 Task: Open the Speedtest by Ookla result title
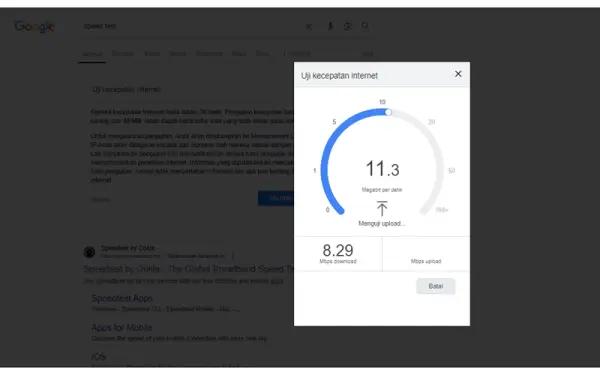[x=189, y=269]
